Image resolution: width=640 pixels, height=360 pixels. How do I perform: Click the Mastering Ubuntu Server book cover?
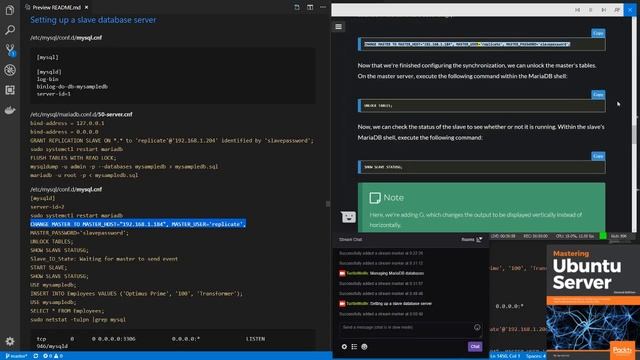(x=593, y=302)
